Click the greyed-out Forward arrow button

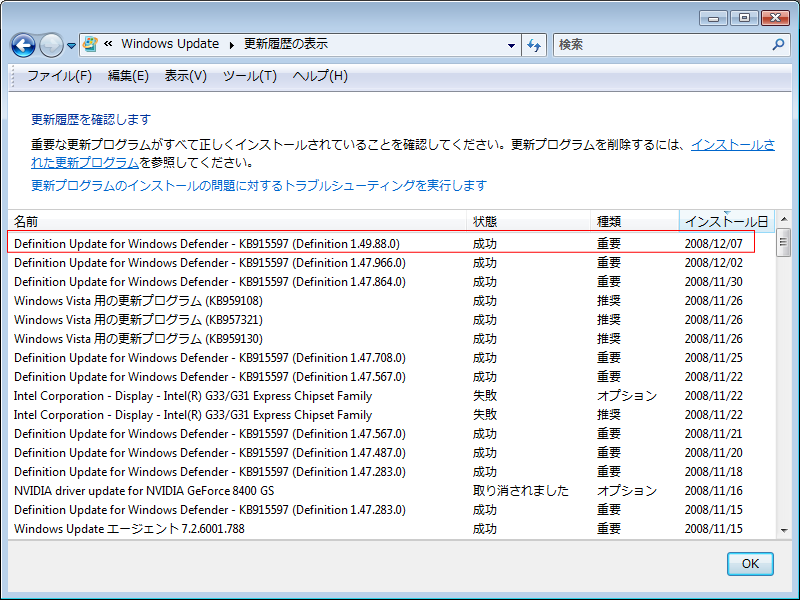(51, 45)
